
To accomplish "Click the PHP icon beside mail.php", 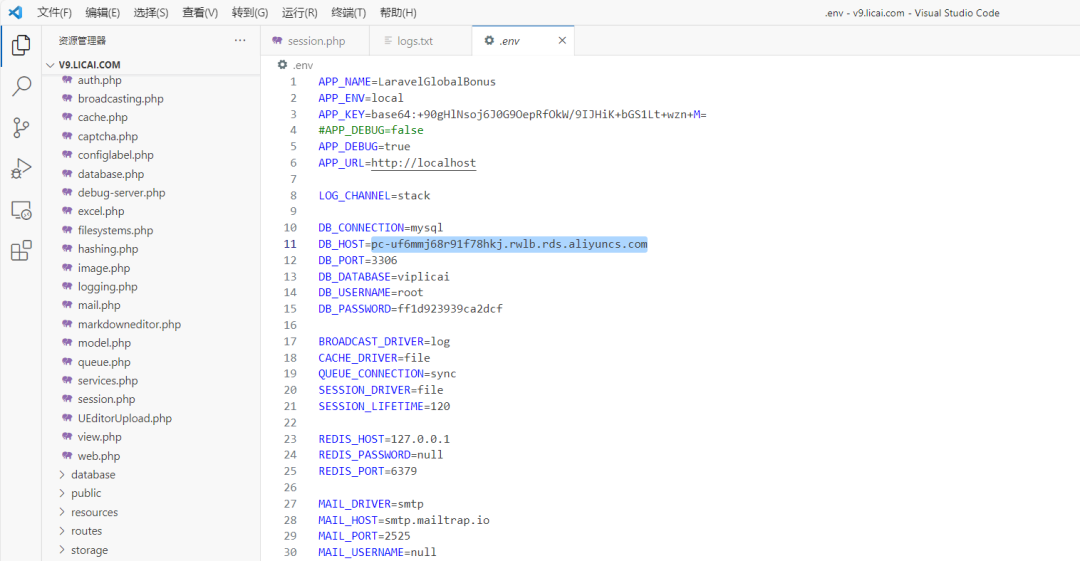I will pos(67,305).
